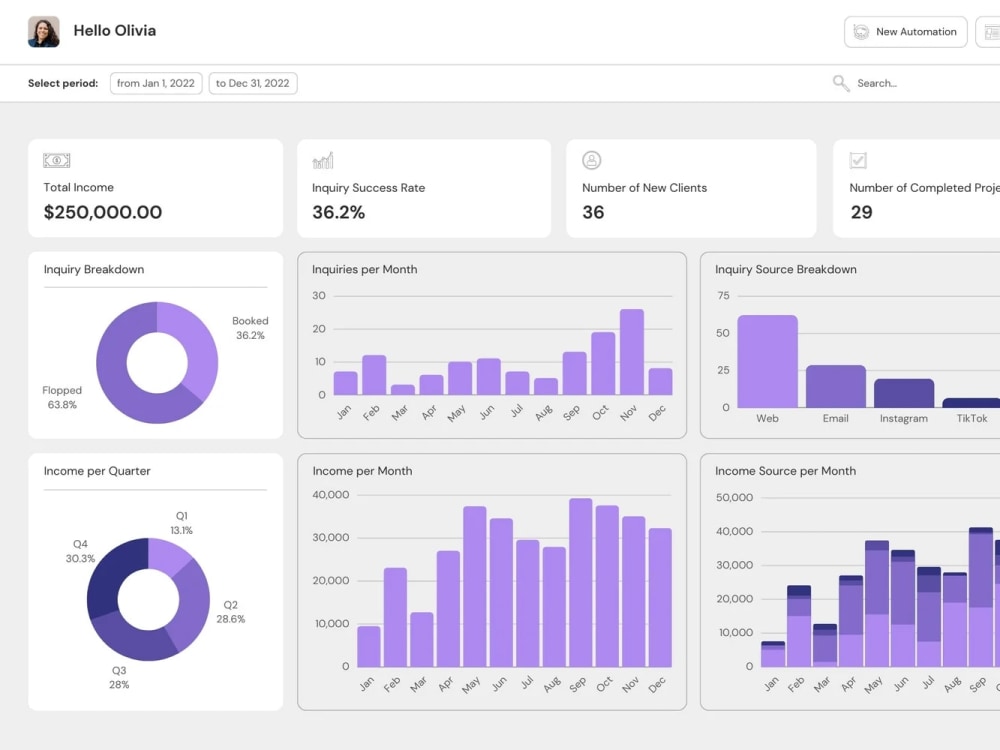Click the Number of New Clients label

(644, 188)
